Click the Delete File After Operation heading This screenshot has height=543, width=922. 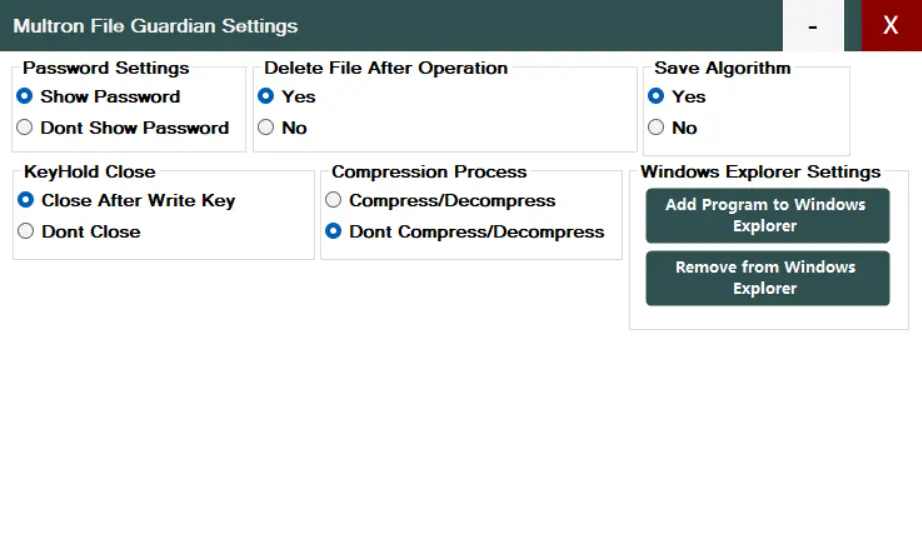(x=386, y=68)
